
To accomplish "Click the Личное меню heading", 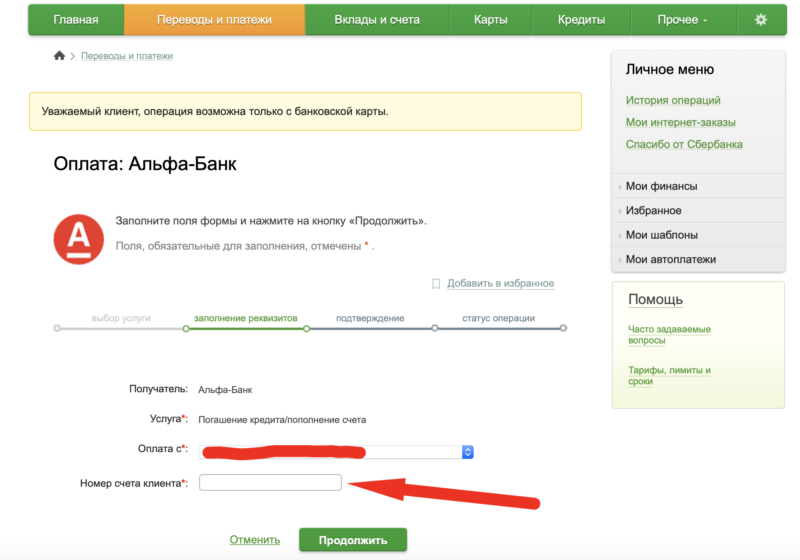I will pyautogui.click(x=670, y=69).
